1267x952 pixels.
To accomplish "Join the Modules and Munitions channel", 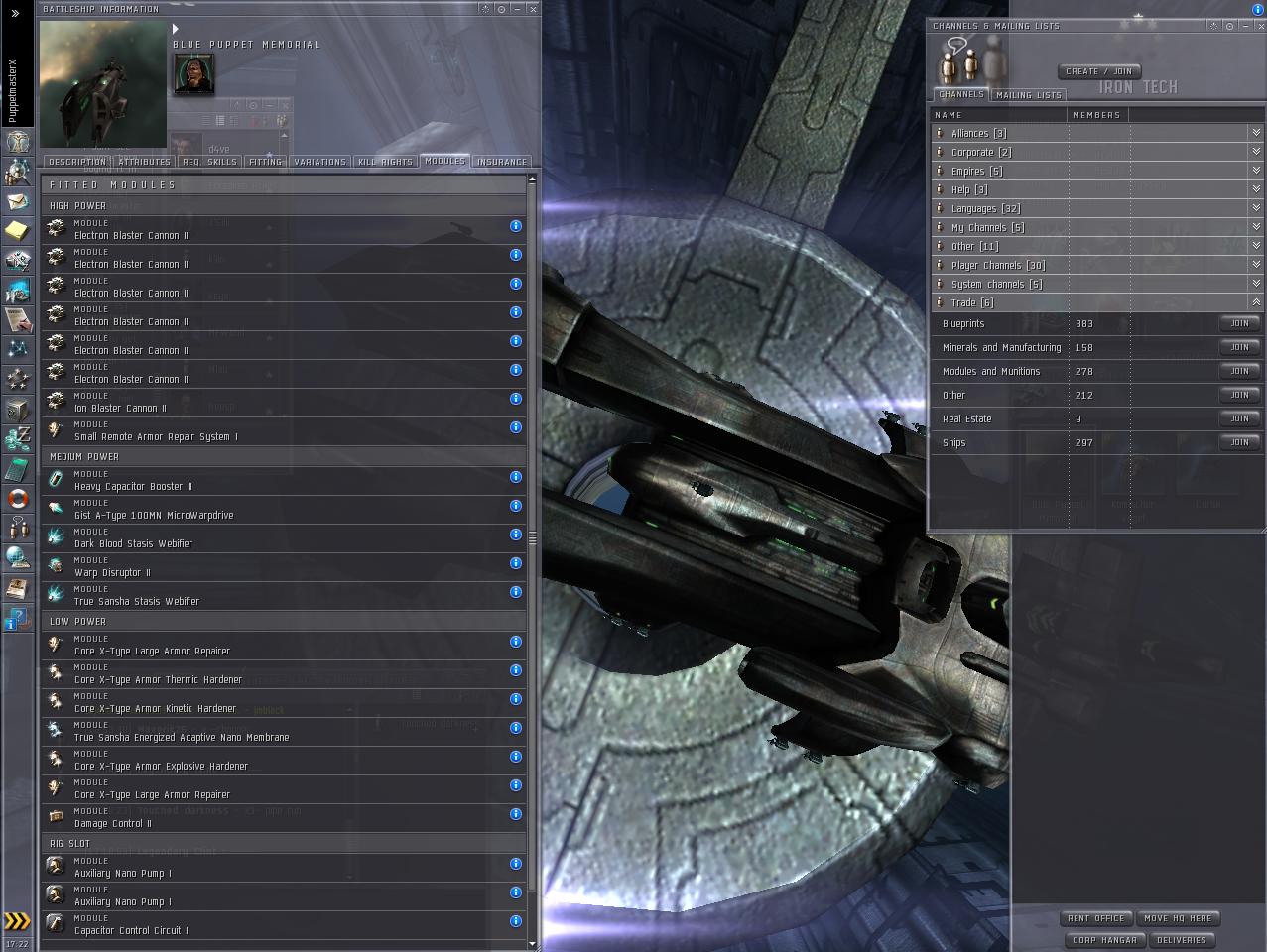I will [1239, 371].
